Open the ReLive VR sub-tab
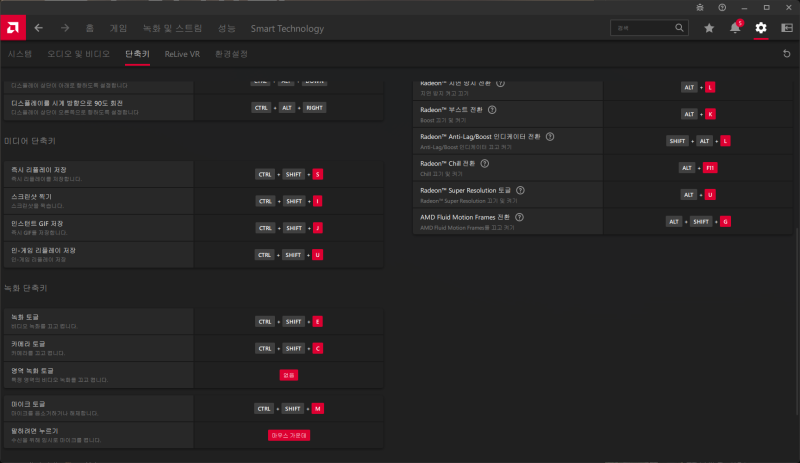 182,54
